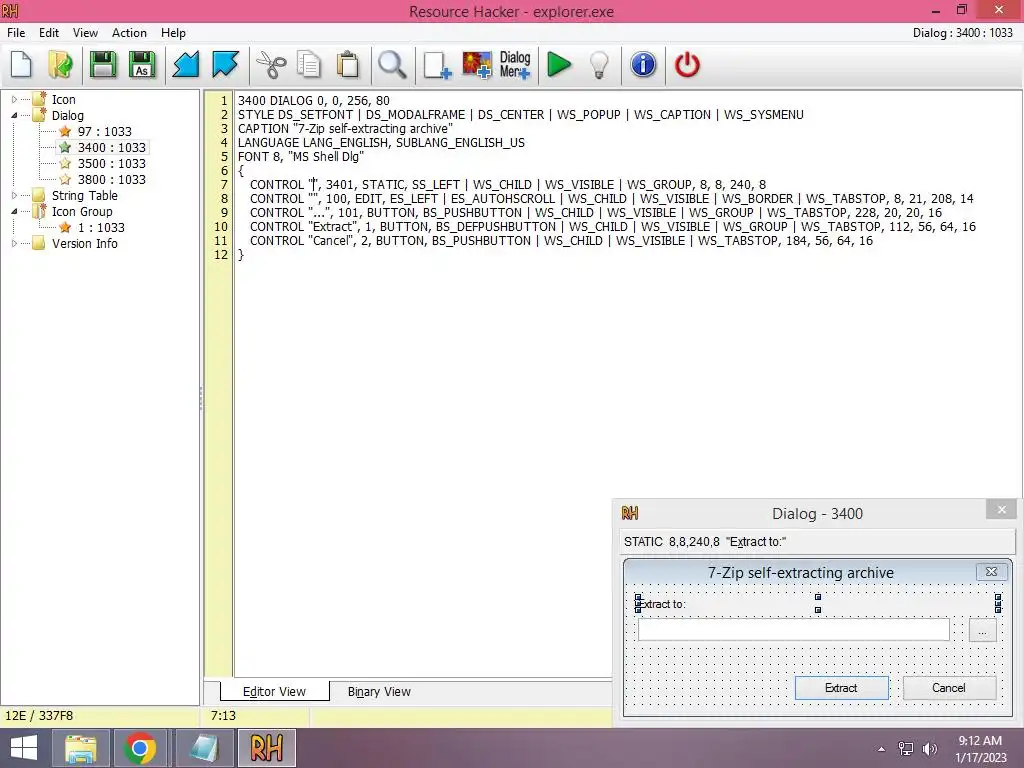Image resolution: width=1024 pixels, height=768 pixels.
Task: Expand the Icon tree node
Action: tap(14, 99)
